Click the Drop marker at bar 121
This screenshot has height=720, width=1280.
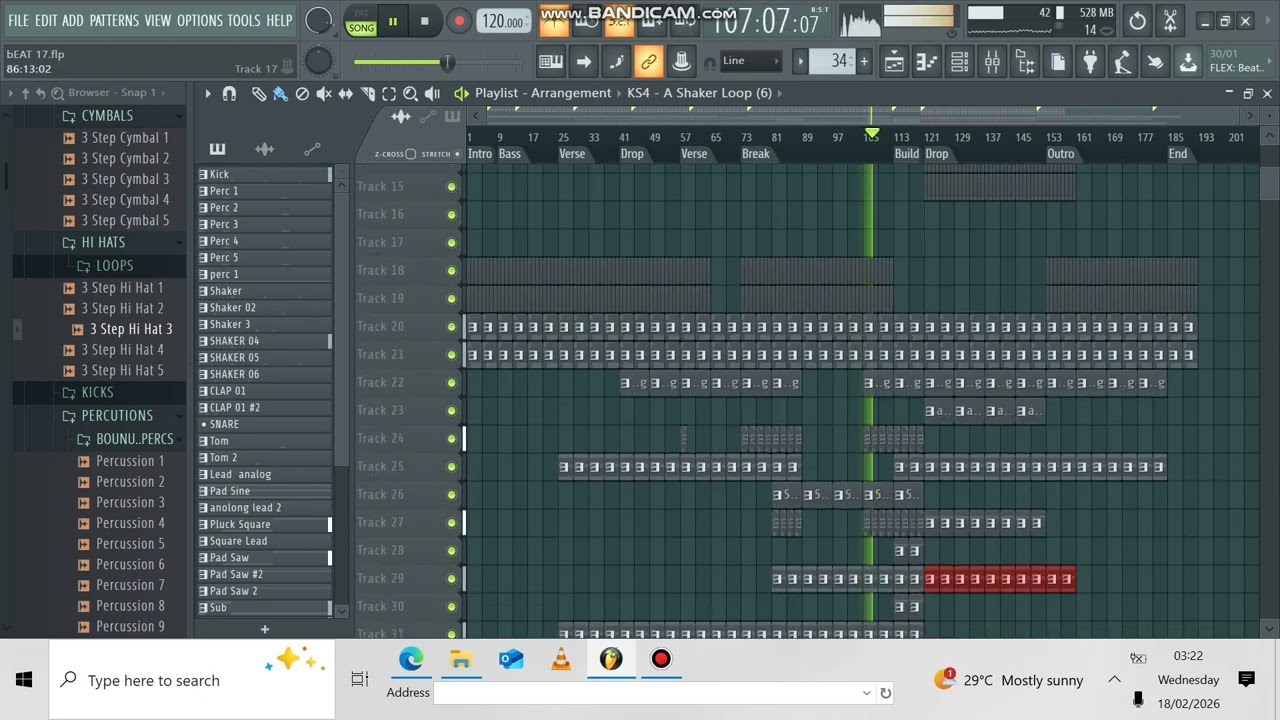[x=937, y=154]
